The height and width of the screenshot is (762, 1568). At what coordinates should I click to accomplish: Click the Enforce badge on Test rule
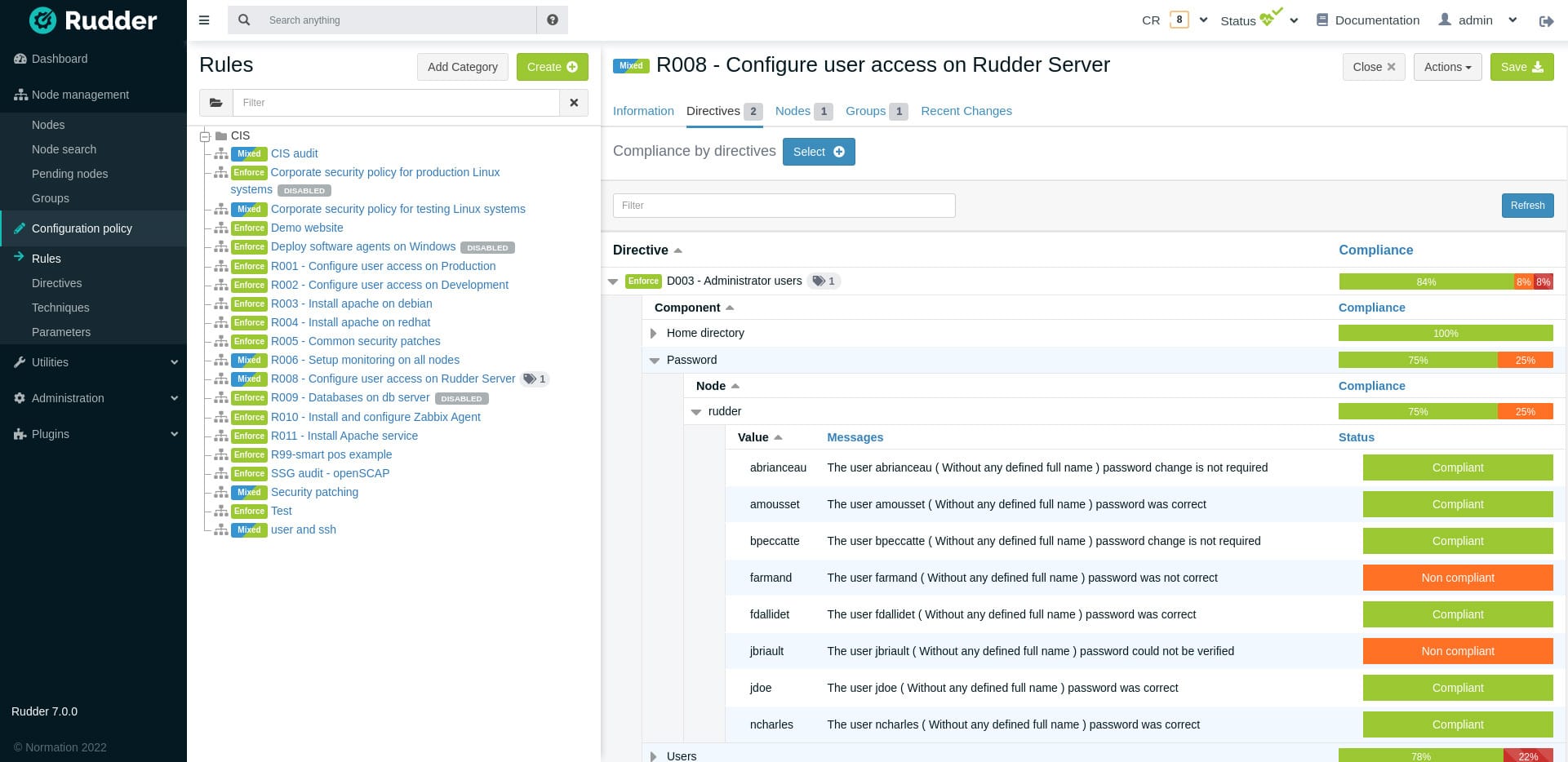click(249, 511)
